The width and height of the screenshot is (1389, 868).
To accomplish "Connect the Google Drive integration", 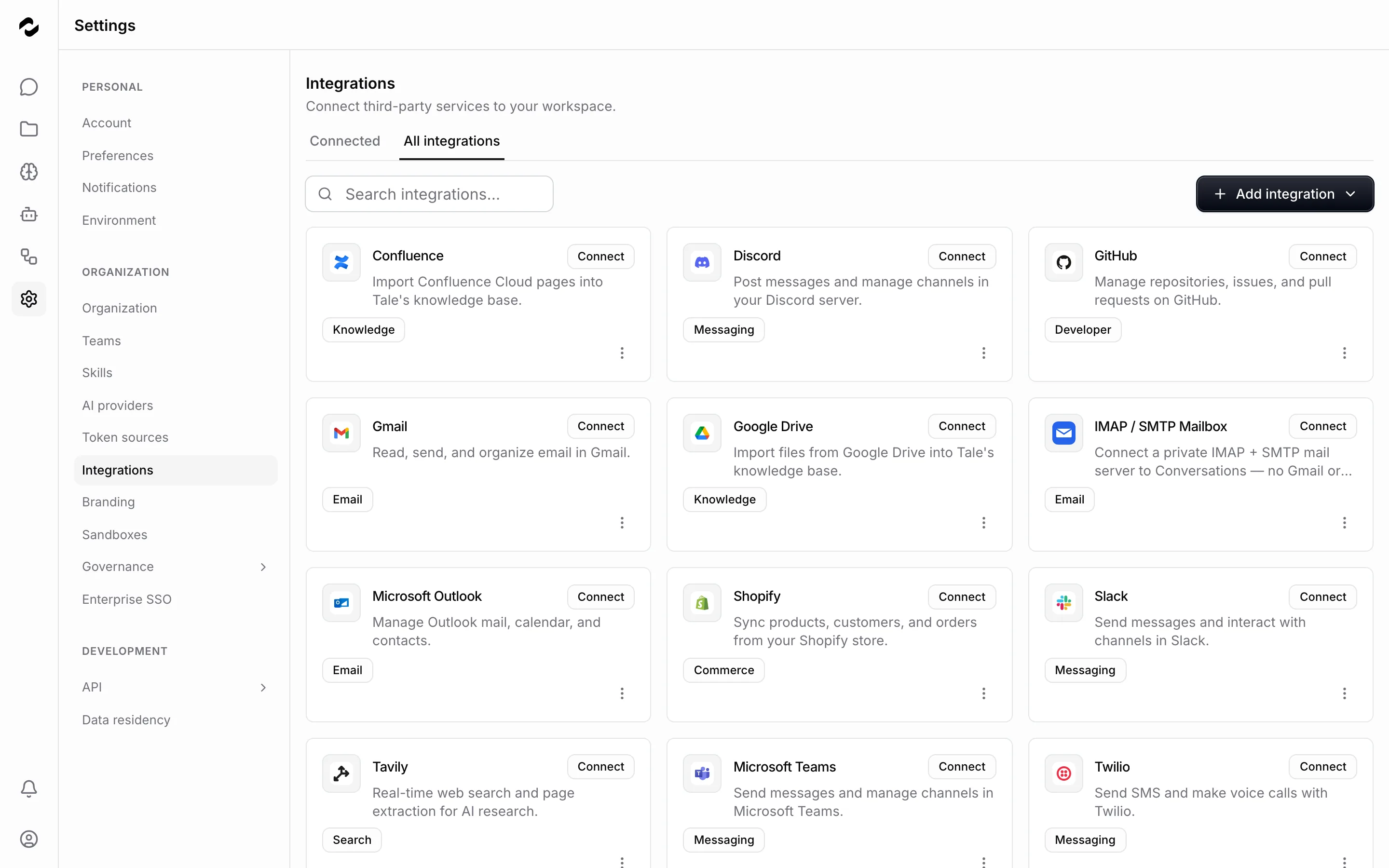I will 961,426.
